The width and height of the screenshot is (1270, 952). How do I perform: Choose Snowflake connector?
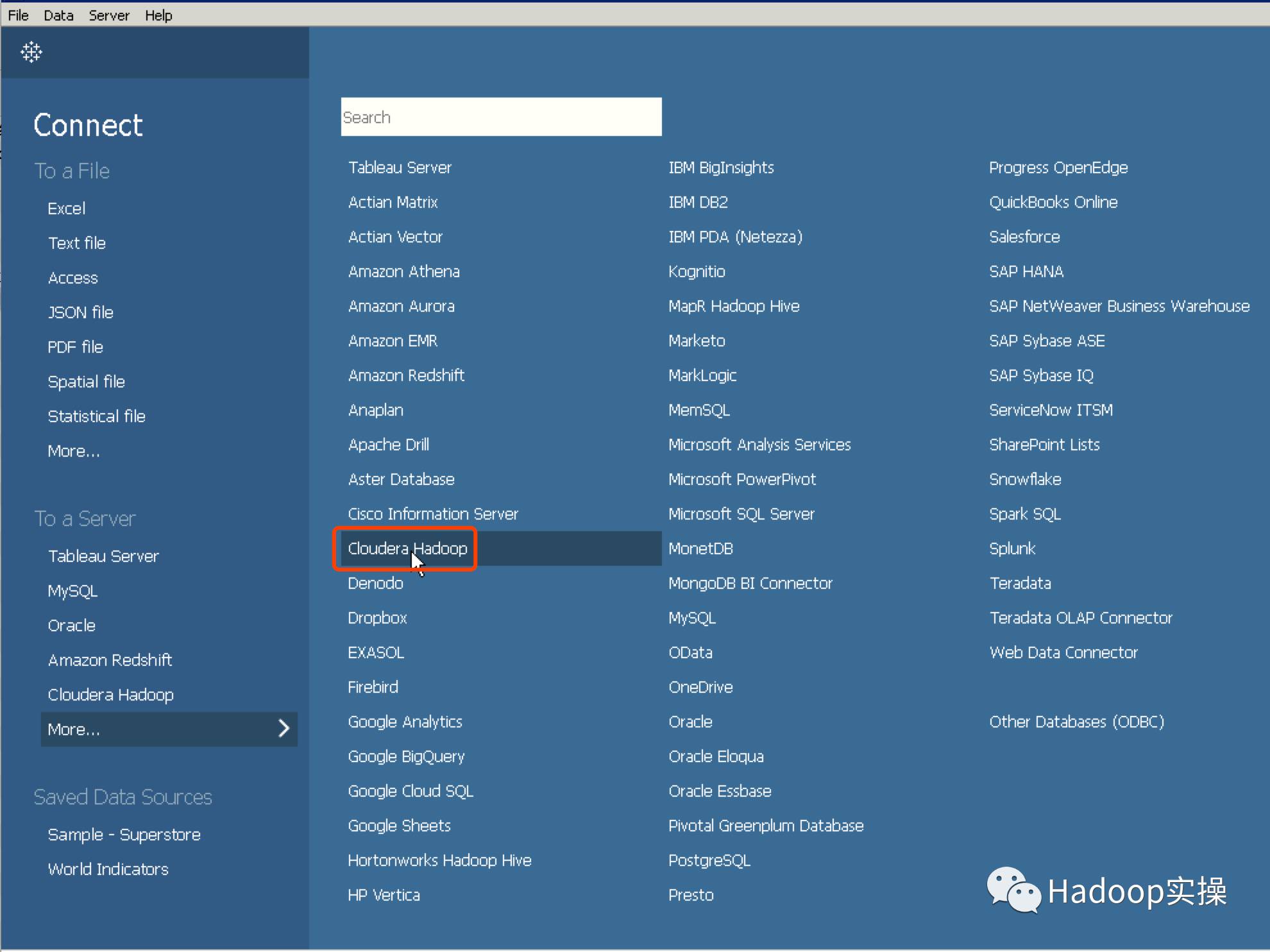[1025, 479]
